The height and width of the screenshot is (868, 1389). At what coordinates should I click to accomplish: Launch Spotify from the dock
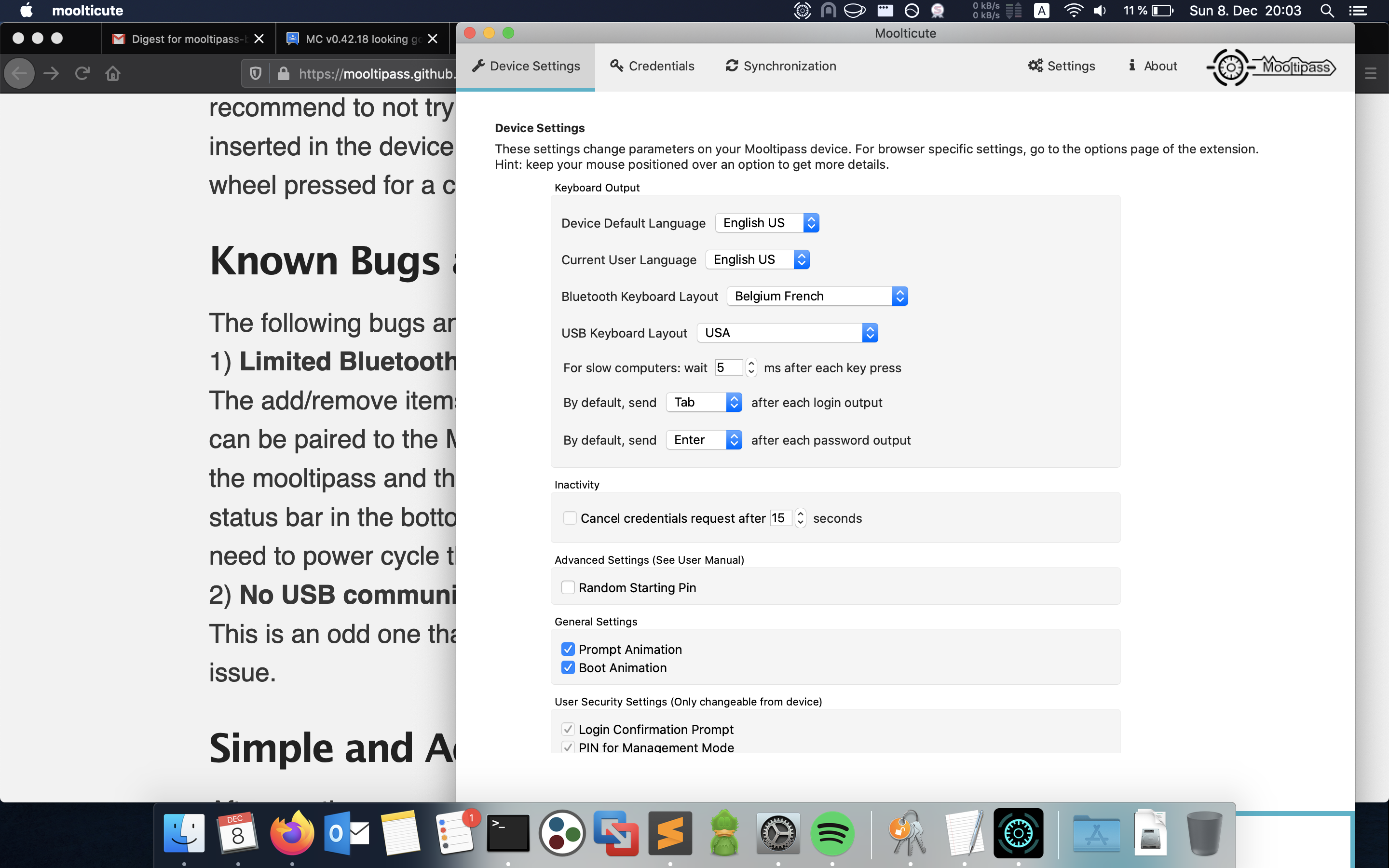[x=832, y=833]
